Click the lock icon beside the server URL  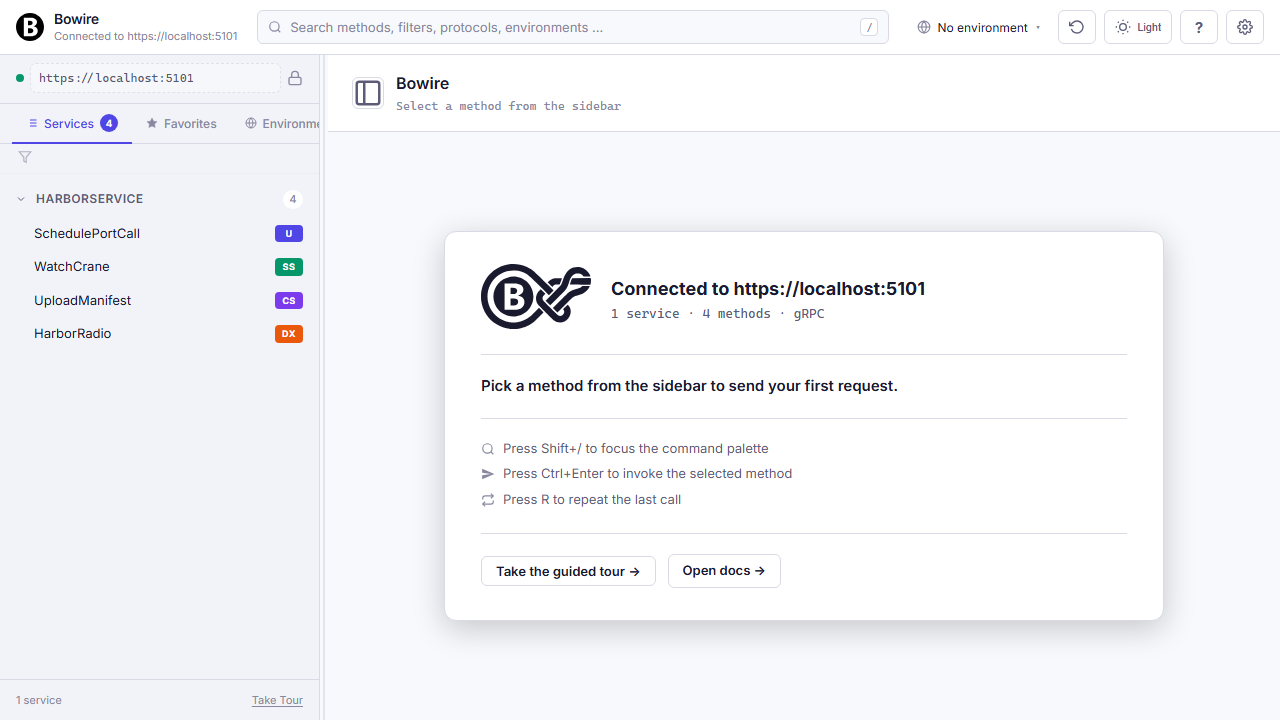[295, 78]
